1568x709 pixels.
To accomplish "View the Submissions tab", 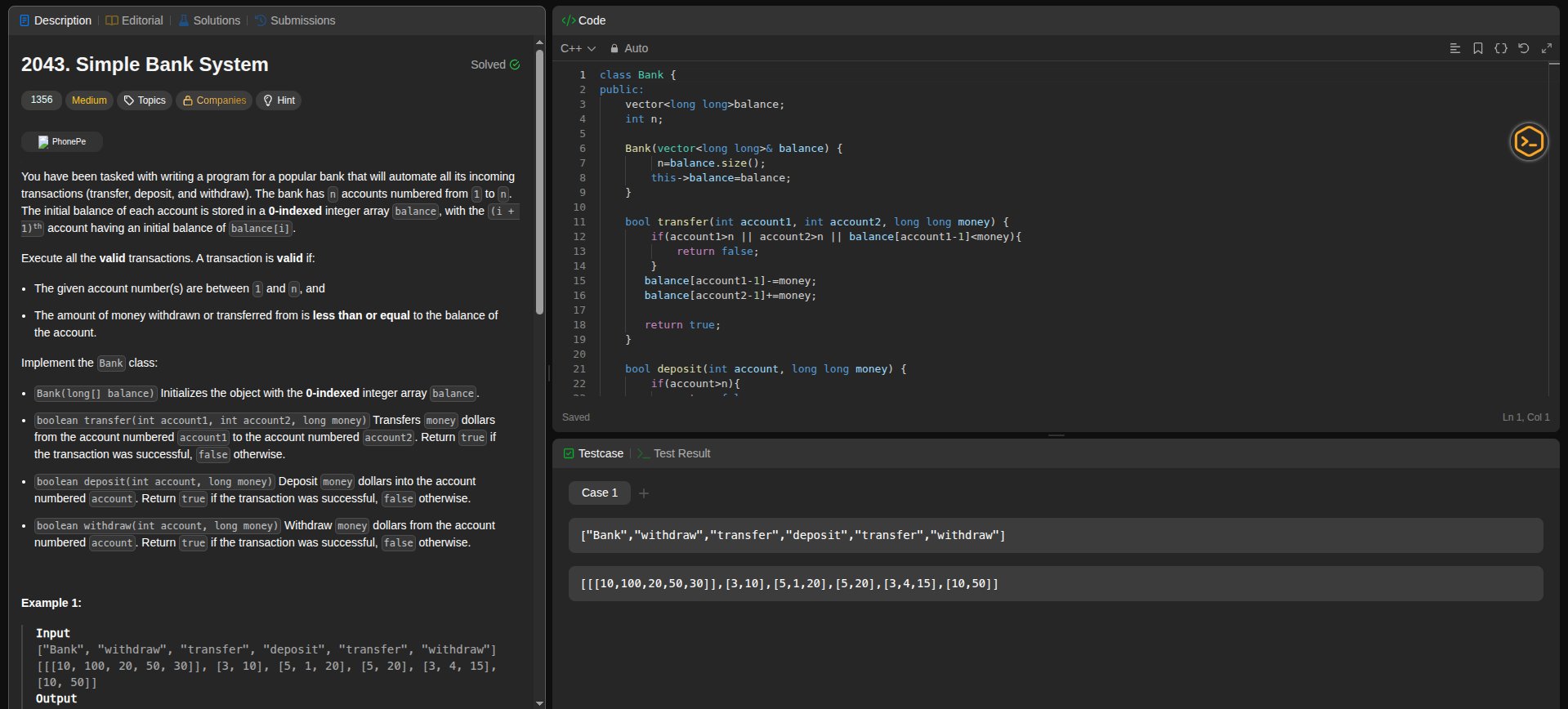I will (295, 20).
